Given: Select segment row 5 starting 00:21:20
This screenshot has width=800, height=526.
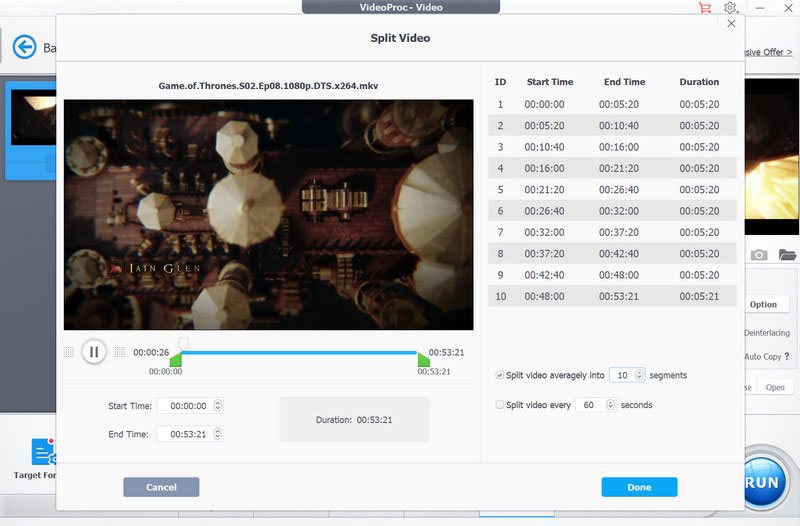Looking at the screenshot, I should [612, 190].
